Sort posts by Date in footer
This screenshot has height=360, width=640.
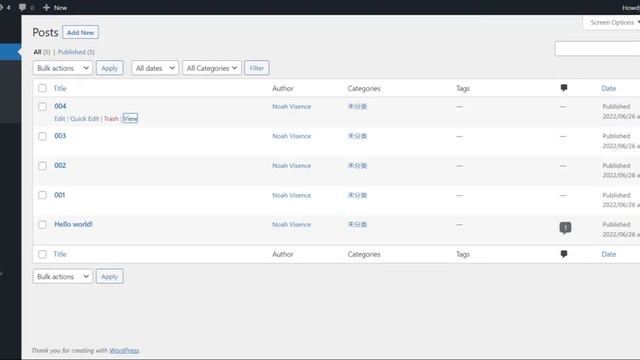(609, 254)
